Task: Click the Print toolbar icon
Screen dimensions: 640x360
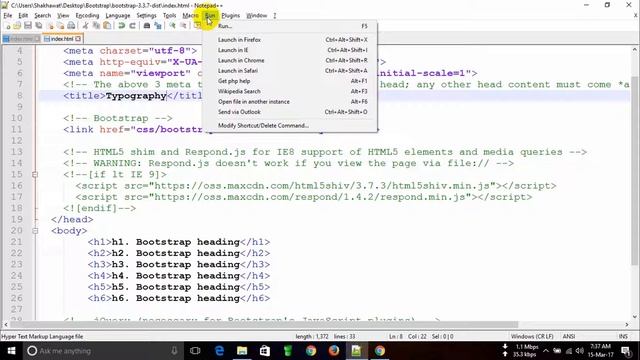Action: pos(71,26)
